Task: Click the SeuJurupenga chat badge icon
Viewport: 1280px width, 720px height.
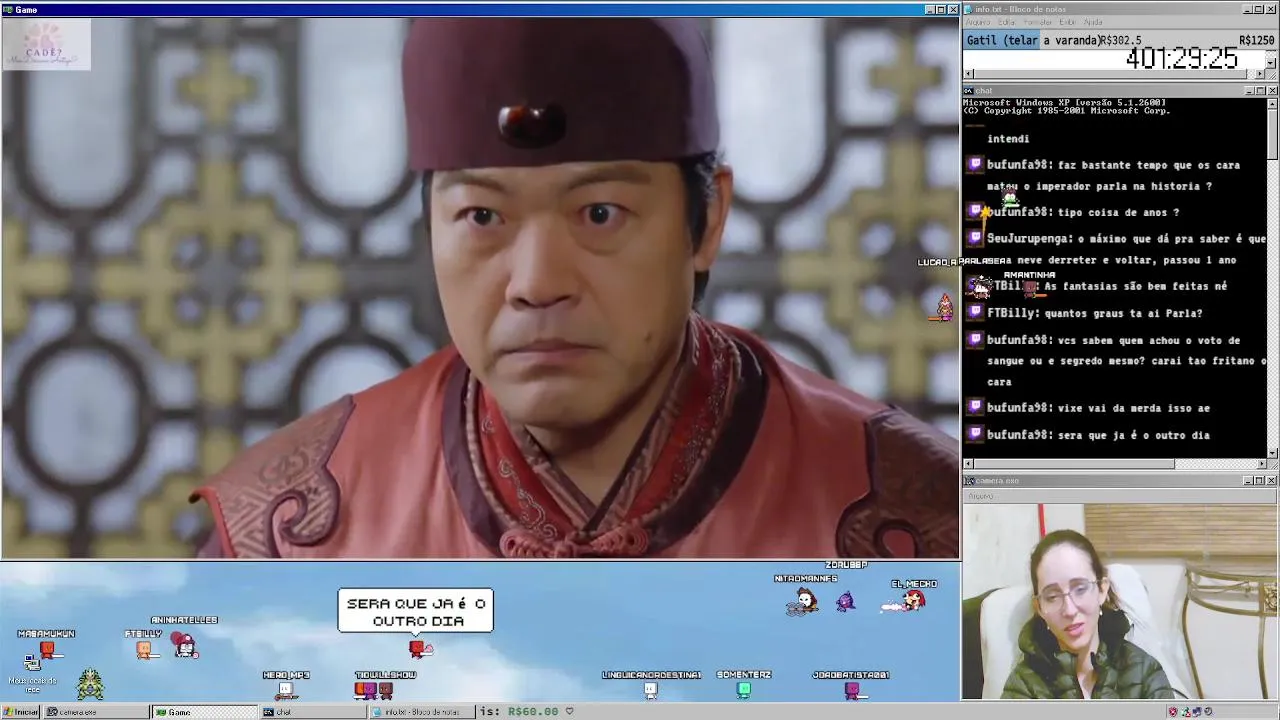Action: [x=975, y=238]
